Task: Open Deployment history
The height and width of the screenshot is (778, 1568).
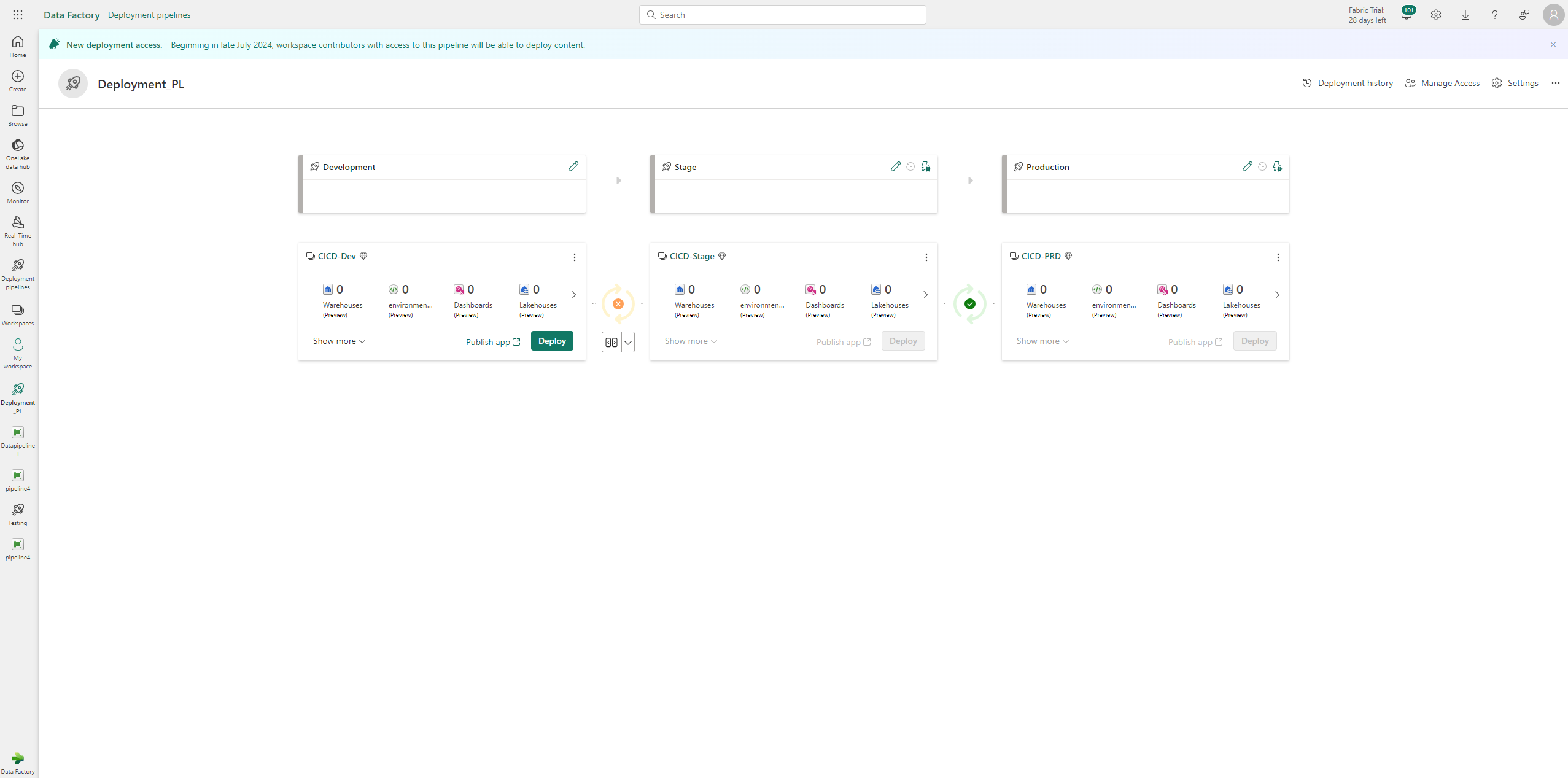Action: [x=1348, y=83]
